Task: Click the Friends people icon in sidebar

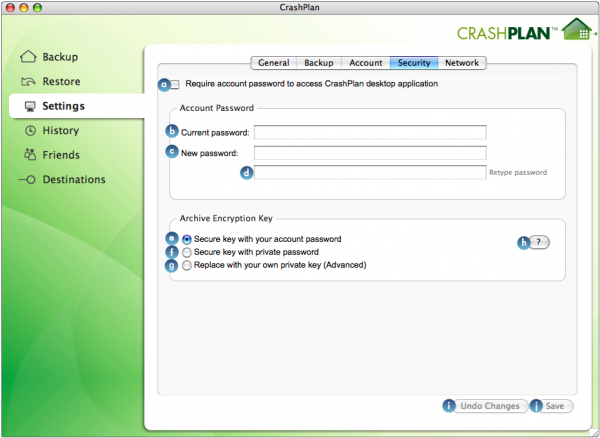Action: pos(30,155)
